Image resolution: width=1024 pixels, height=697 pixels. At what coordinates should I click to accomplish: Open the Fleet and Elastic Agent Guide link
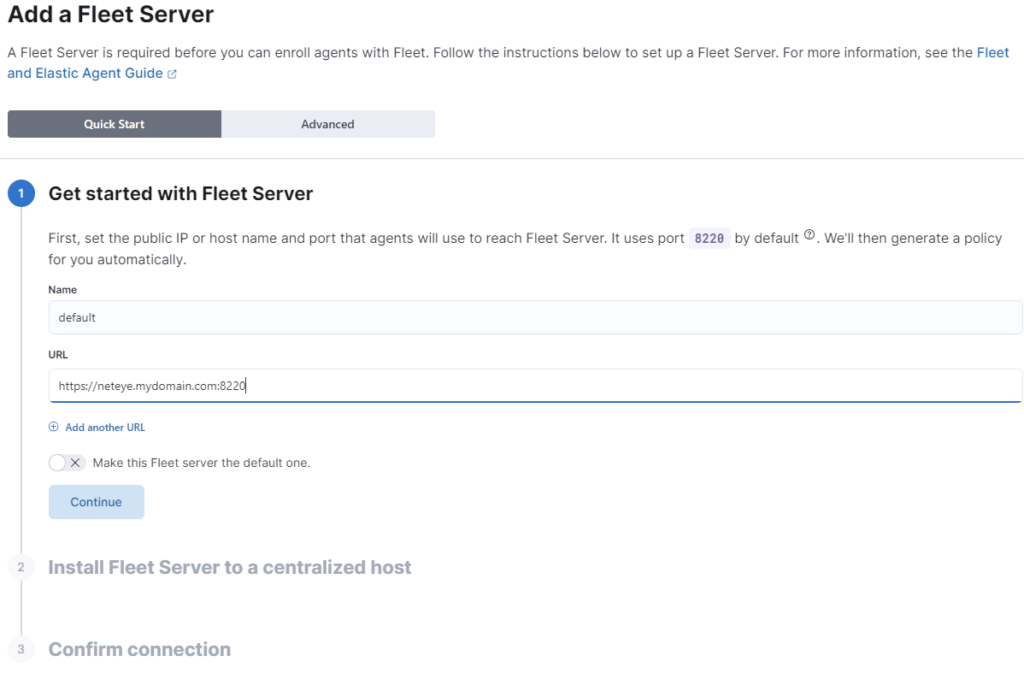pos(85,73)
